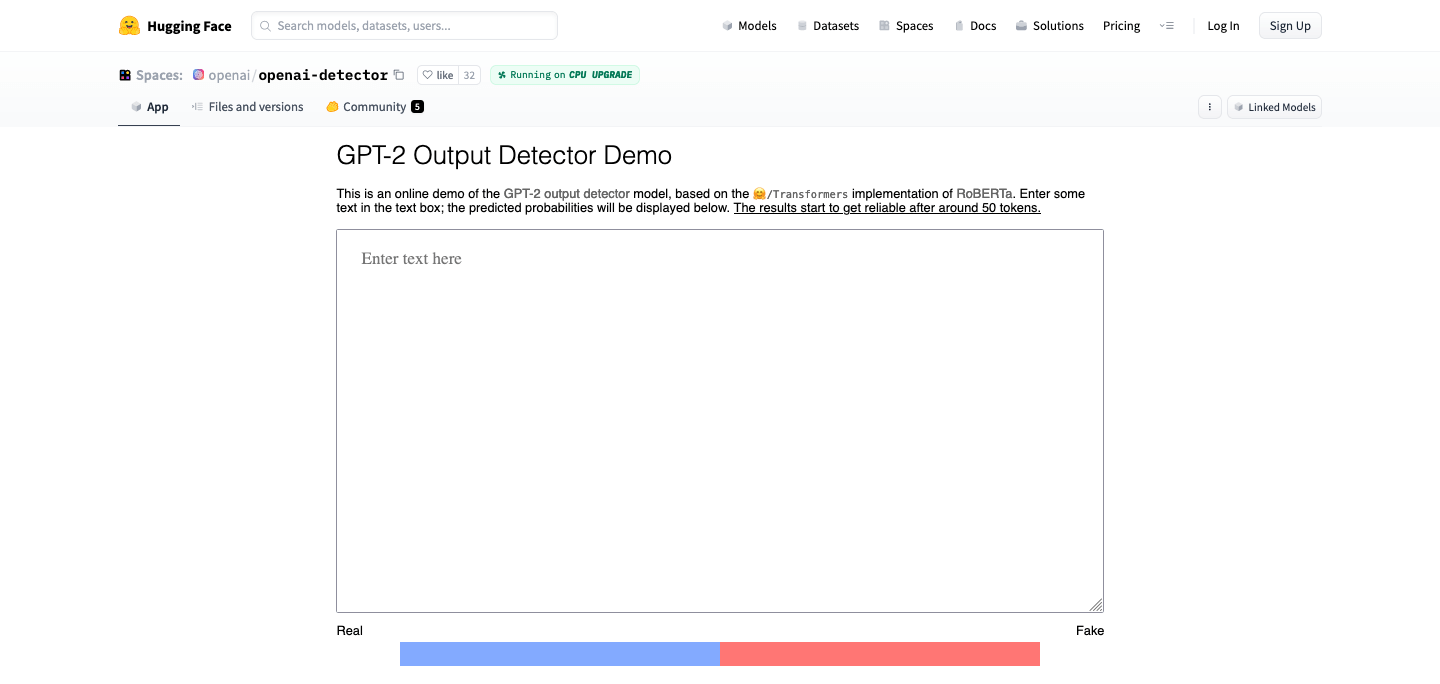The width and height of the screenshot is (1440, 684).
Task: Click the Files and versions list icon
Action: click(x=198, y=107)
